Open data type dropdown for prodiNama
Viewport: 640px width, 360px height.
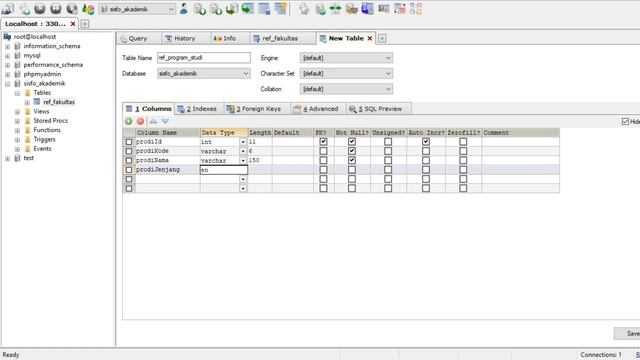pyautogui.click(x=243, y=161)
